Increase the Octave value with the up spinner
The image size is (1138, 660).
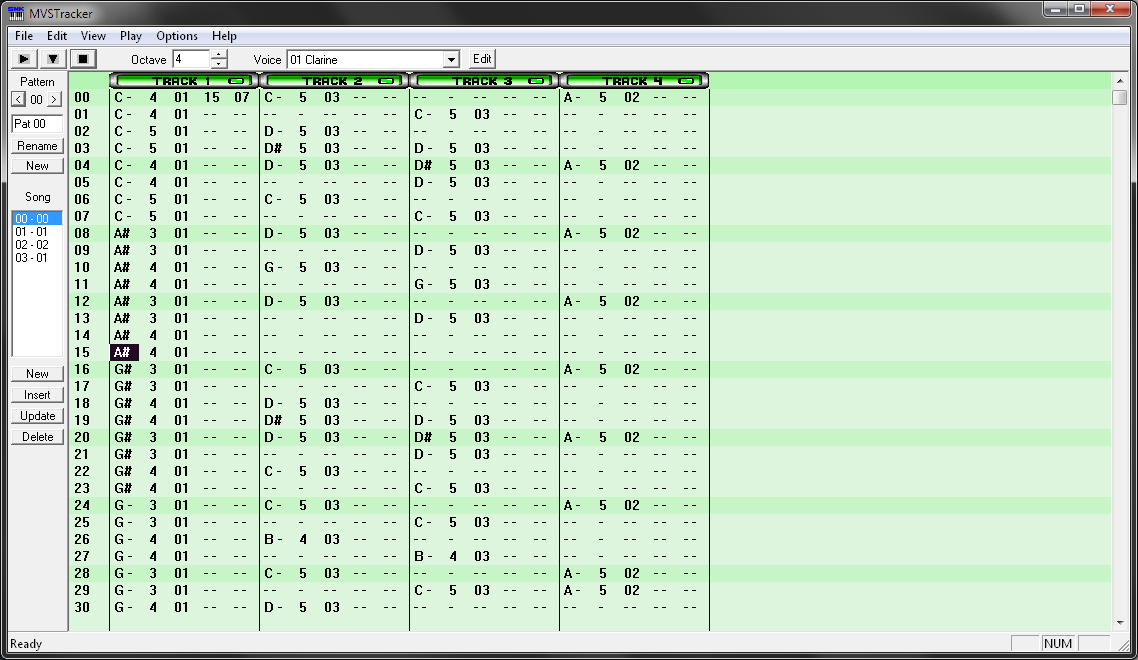pos(218,54)
